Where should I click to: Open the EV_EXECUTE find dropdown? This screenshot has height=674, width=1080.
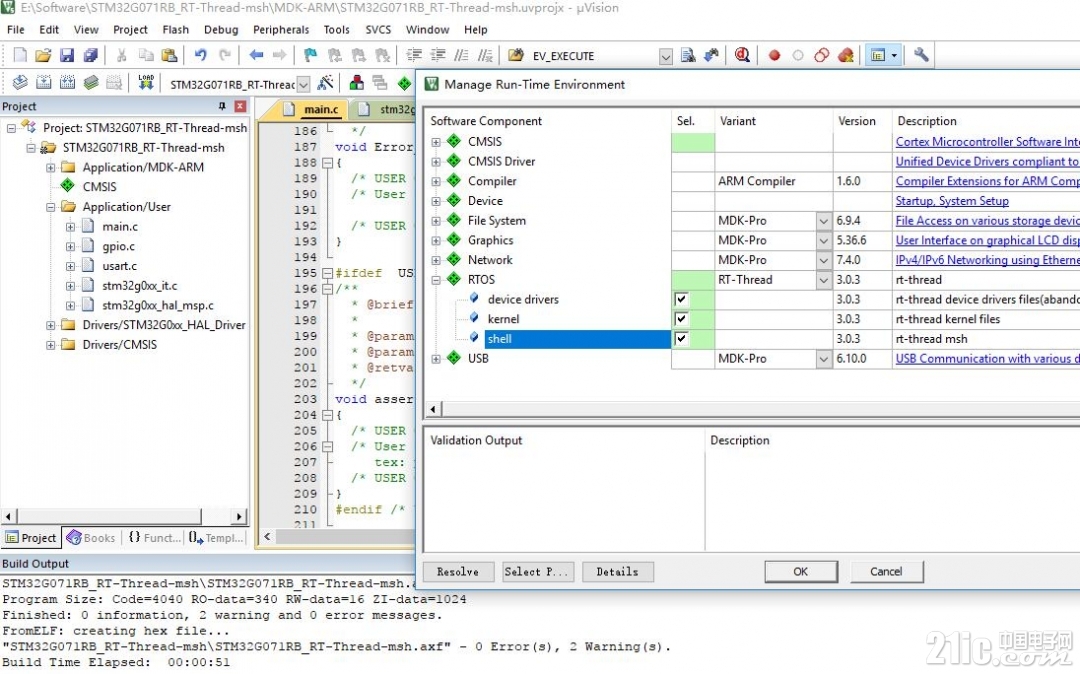(x=665, y=56)
